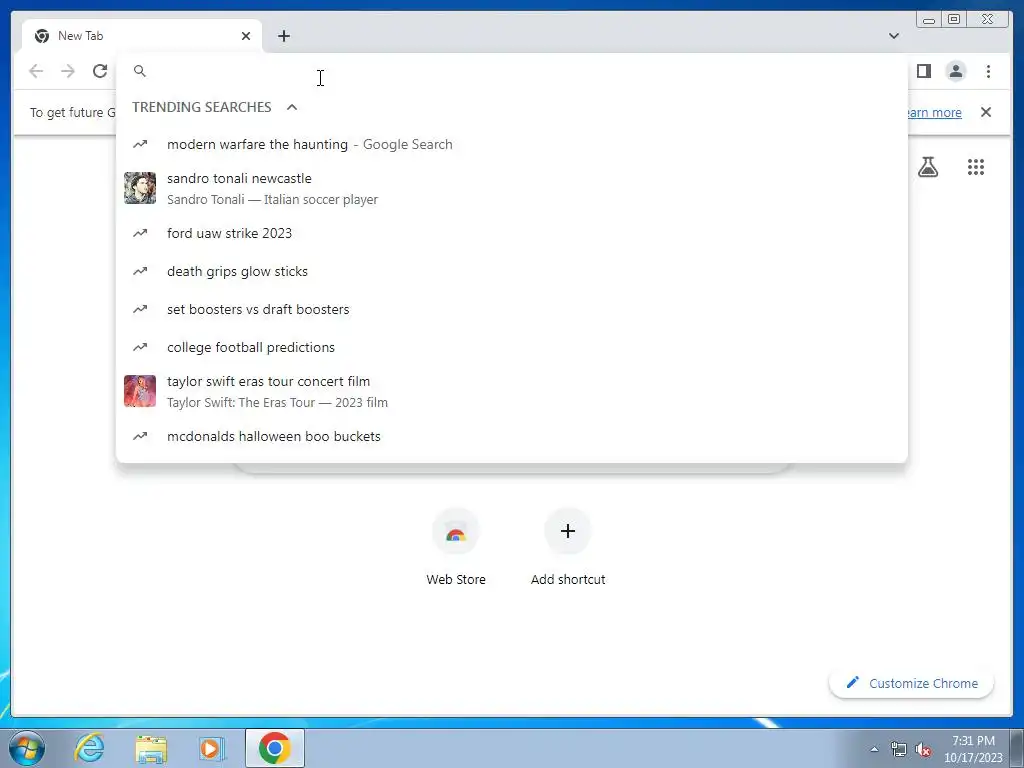Click the Chrome taskbar button
The width and height of the screenshot is (1024, 768).
(275, 748)
